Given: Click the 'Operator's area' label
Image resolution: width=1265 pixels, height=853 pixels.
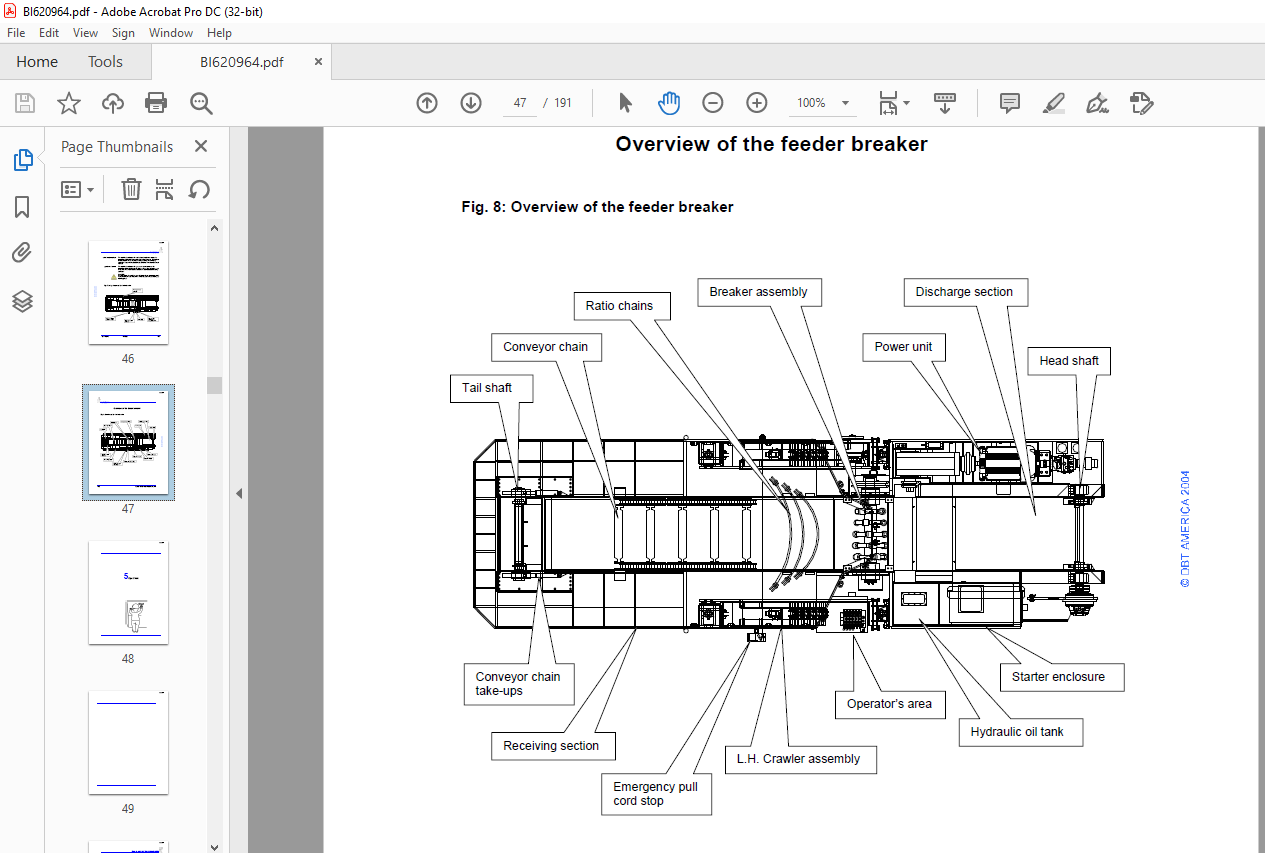Looking at the screenshot, I should tap(889, 704).
